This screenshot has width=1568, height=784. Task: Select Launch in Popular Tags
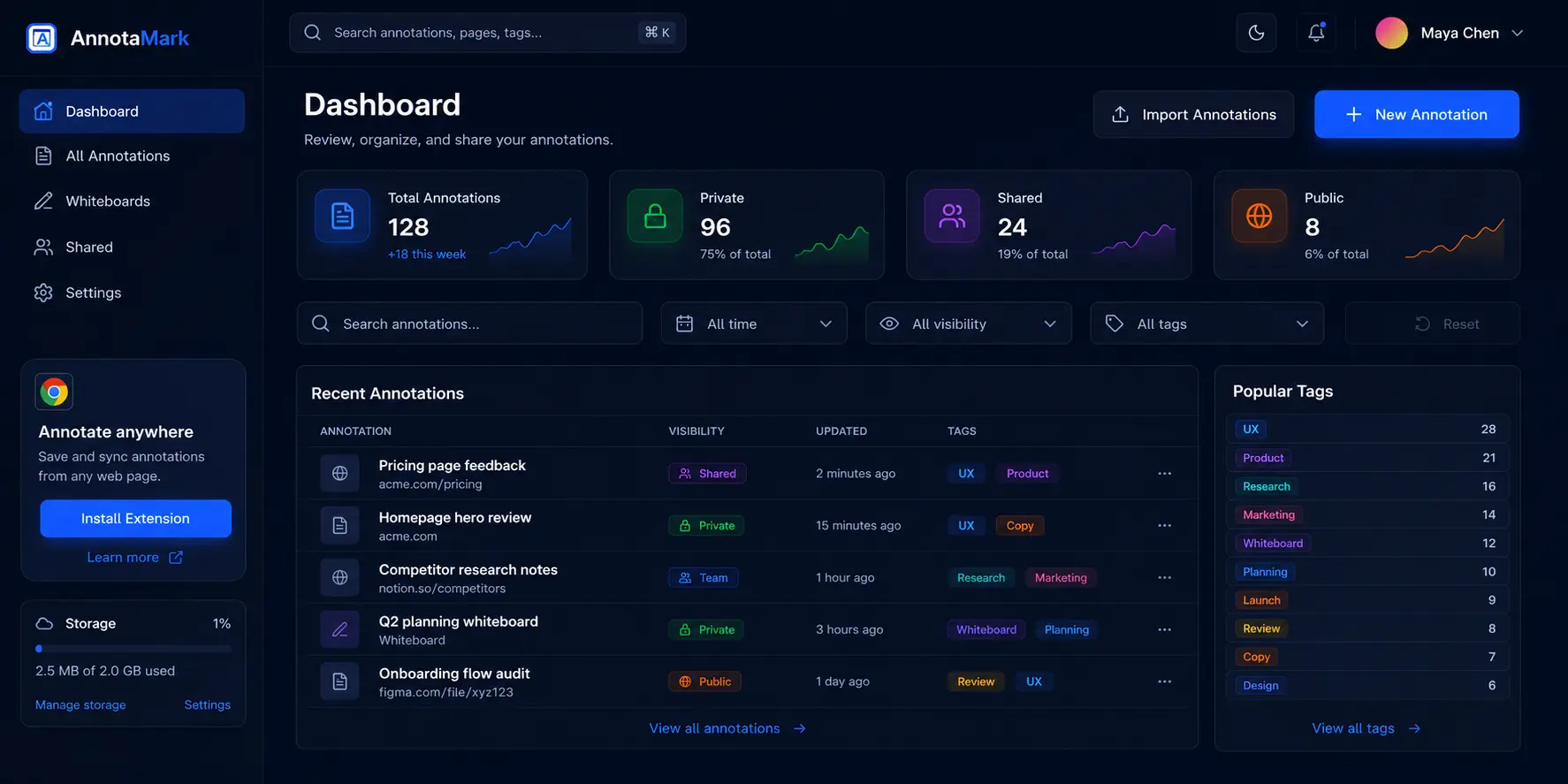[x=1367, y=600]
